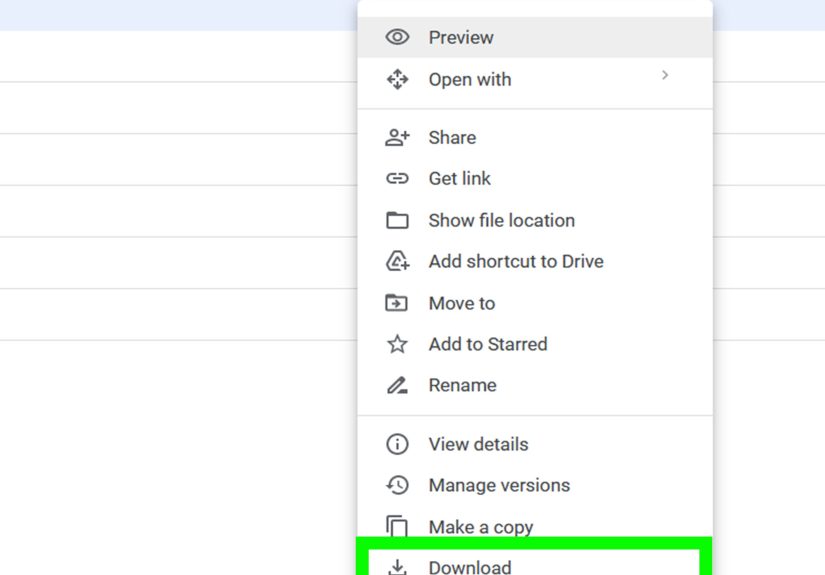
Task: Select Rename in context menu
Action: [535, 385]
